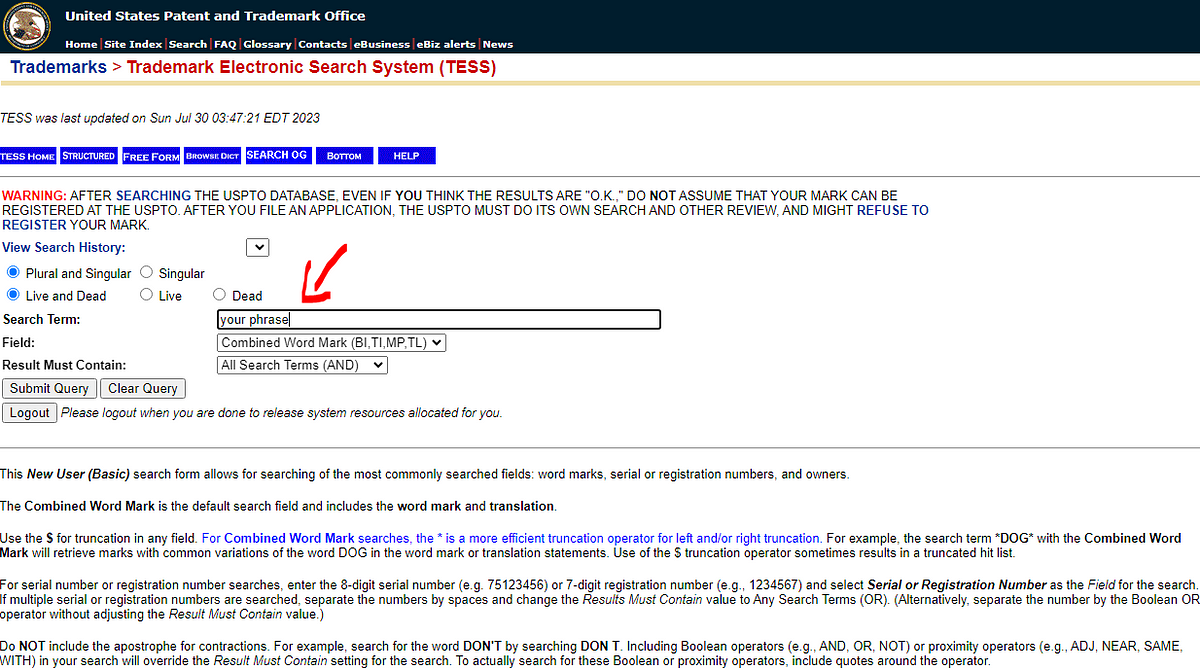Click the 'United States Patent and Trademark Office' title
Image resolution: width=1200 pixels, height=670 pixels.
[215, 16]
